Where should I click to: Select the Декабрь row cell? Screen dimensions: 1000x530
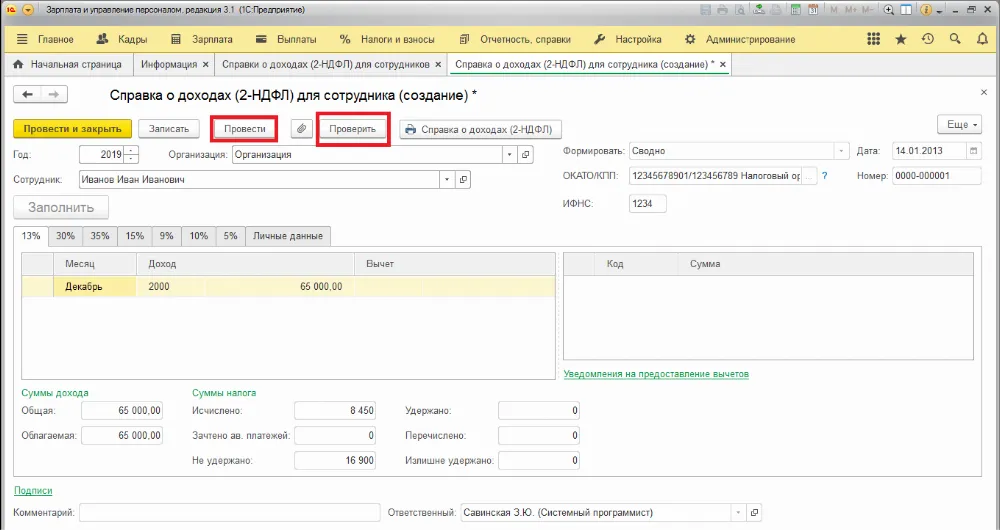point(94,286)
